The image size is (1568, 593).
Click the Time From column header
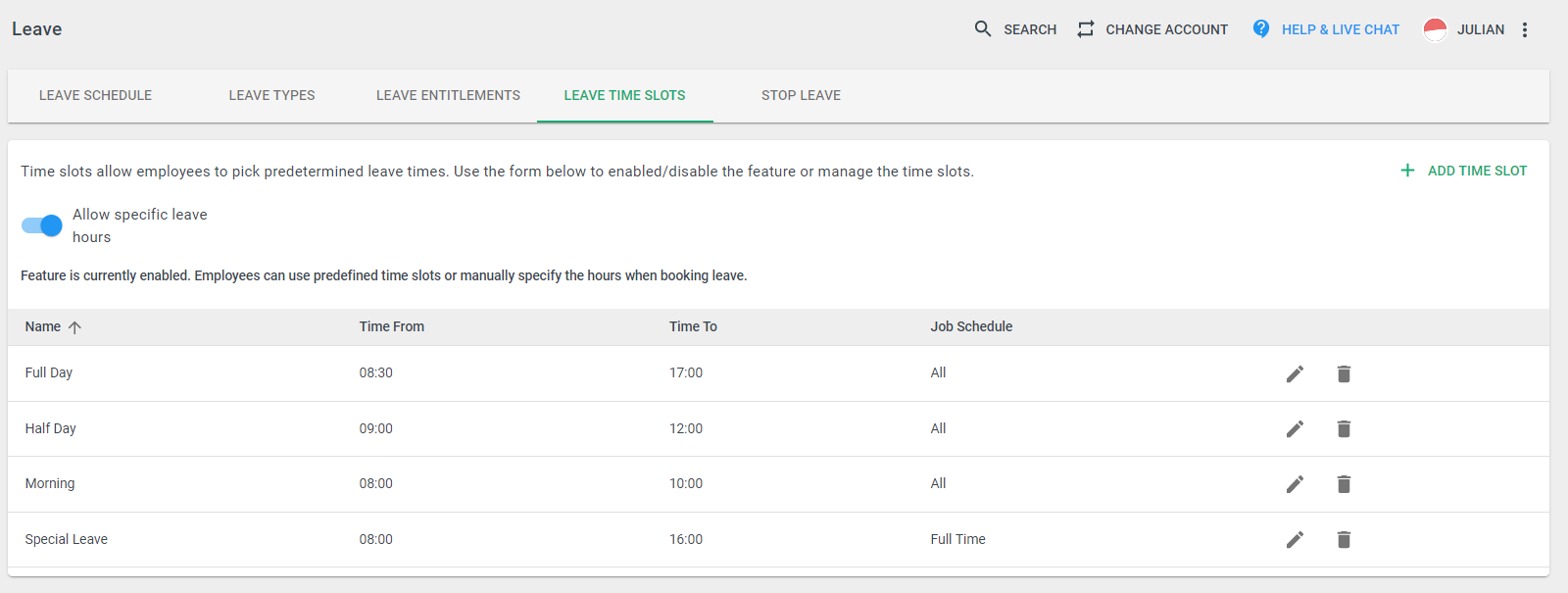(391, 326)
